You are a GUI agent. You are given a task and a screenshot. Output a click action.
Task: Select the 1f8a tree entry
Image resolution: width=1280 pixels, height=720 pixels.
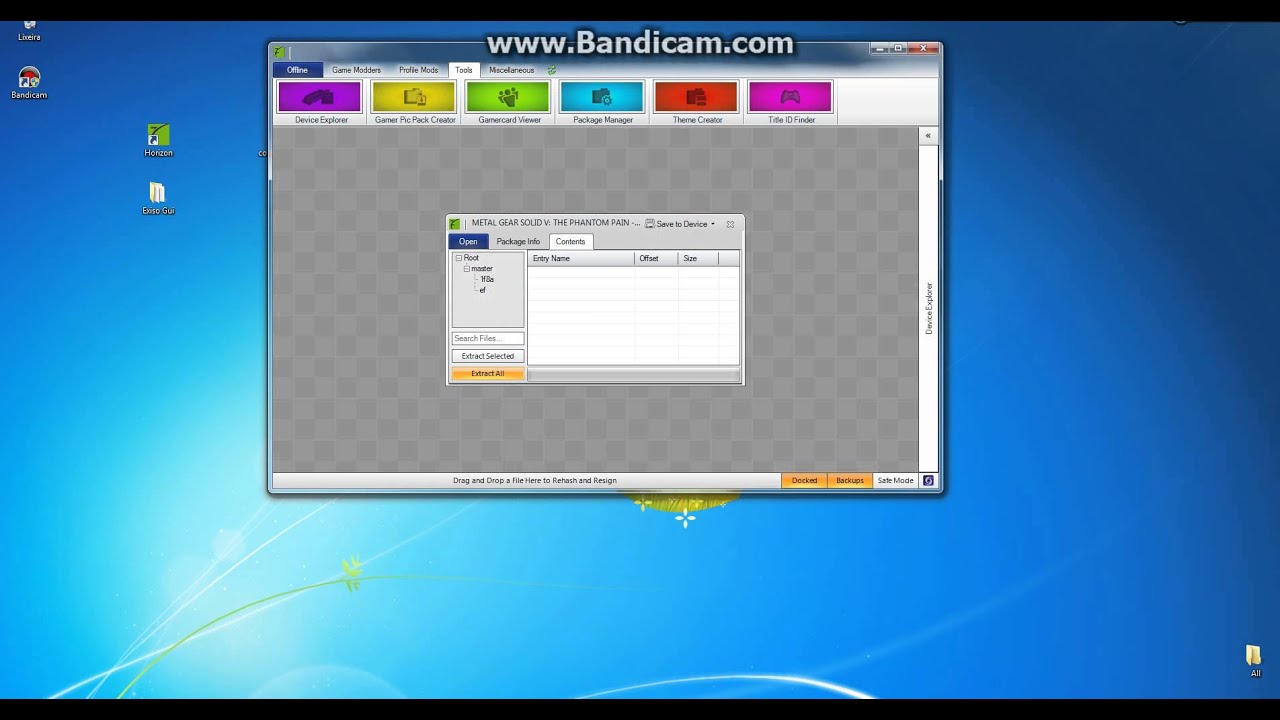tap(487, 280)
